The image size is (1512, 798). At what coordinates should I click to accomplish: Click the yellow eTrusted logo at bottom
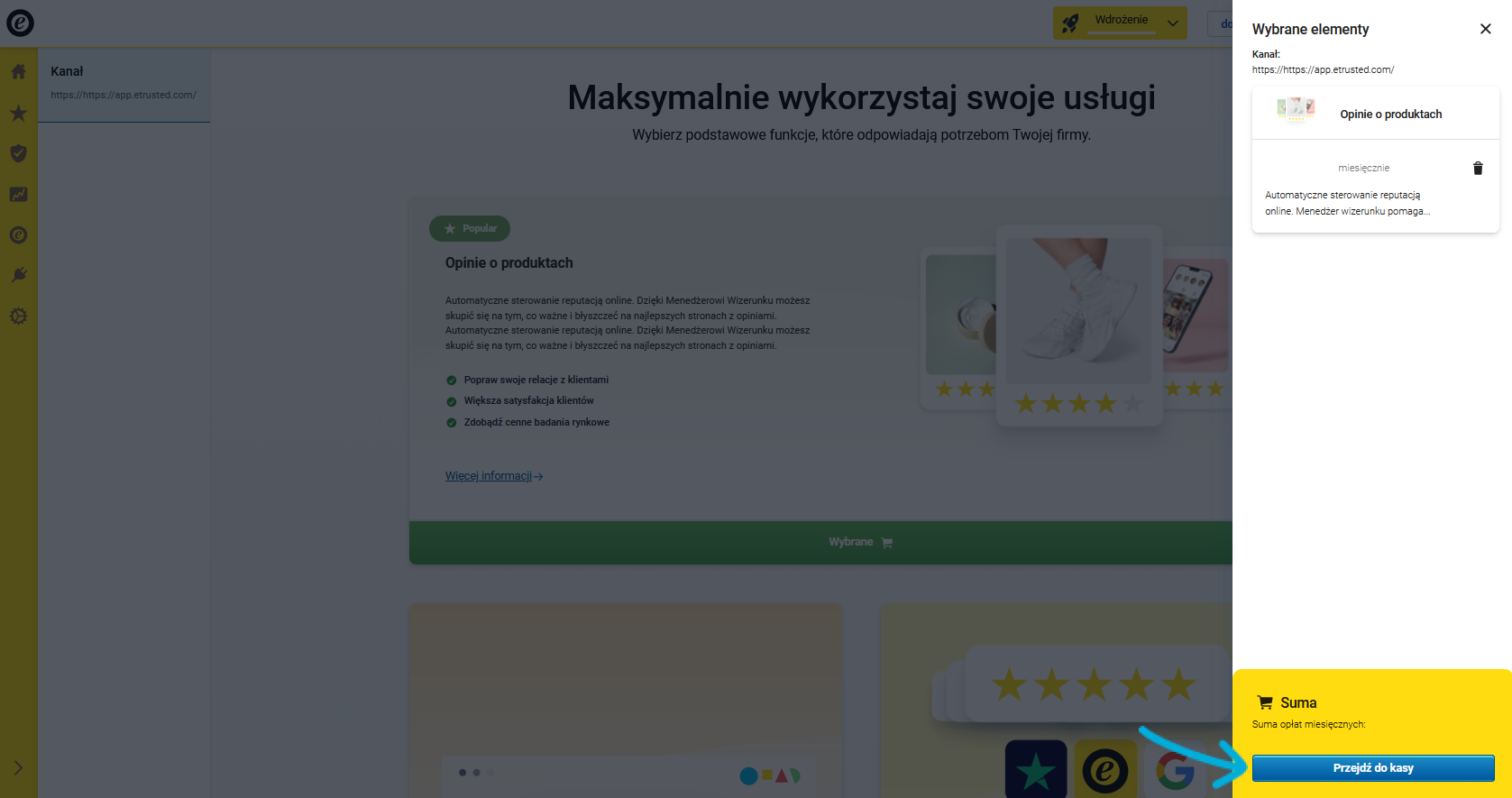(x=1105, y=769)
